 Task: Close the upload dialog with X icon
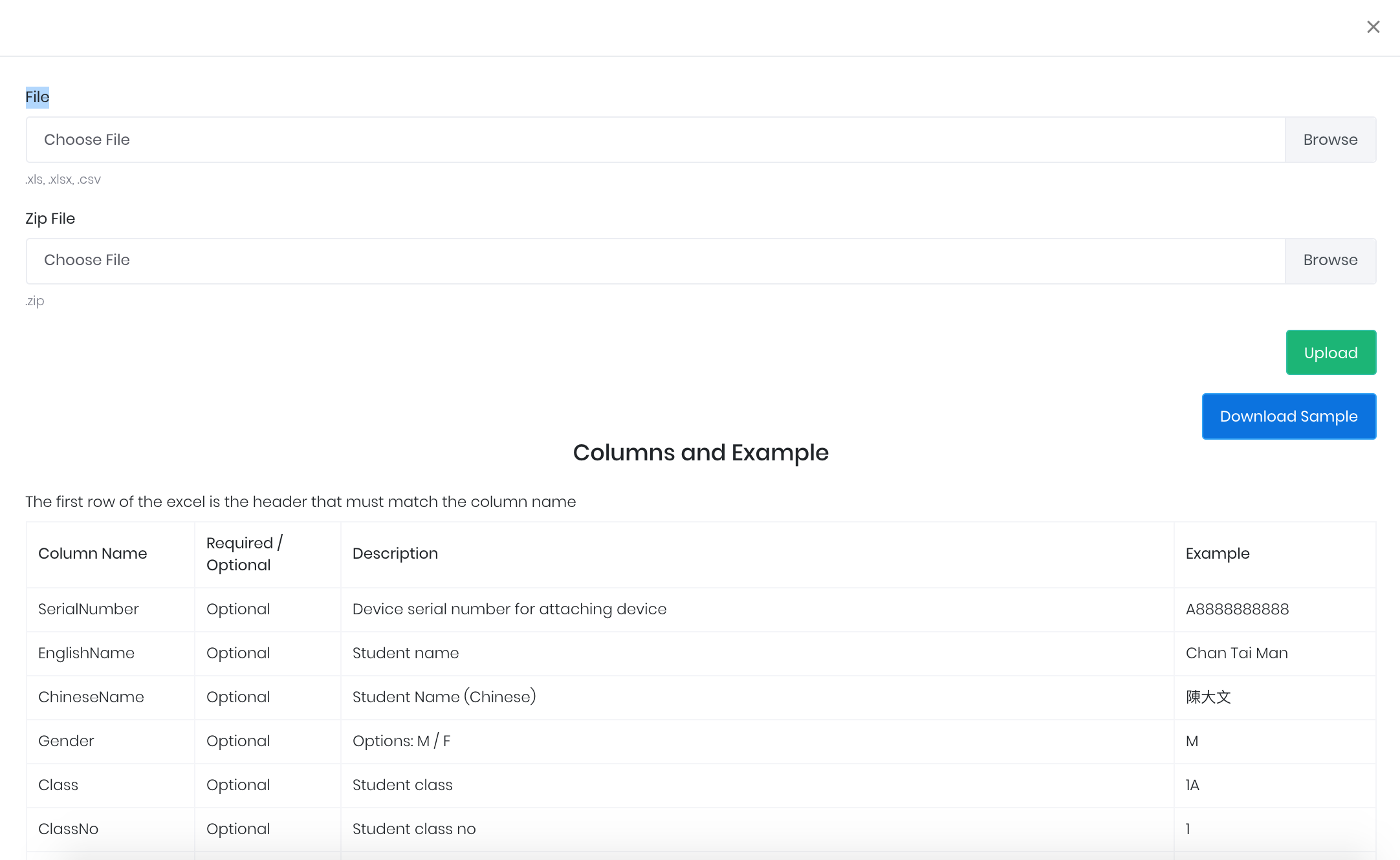click(1373, 27)
